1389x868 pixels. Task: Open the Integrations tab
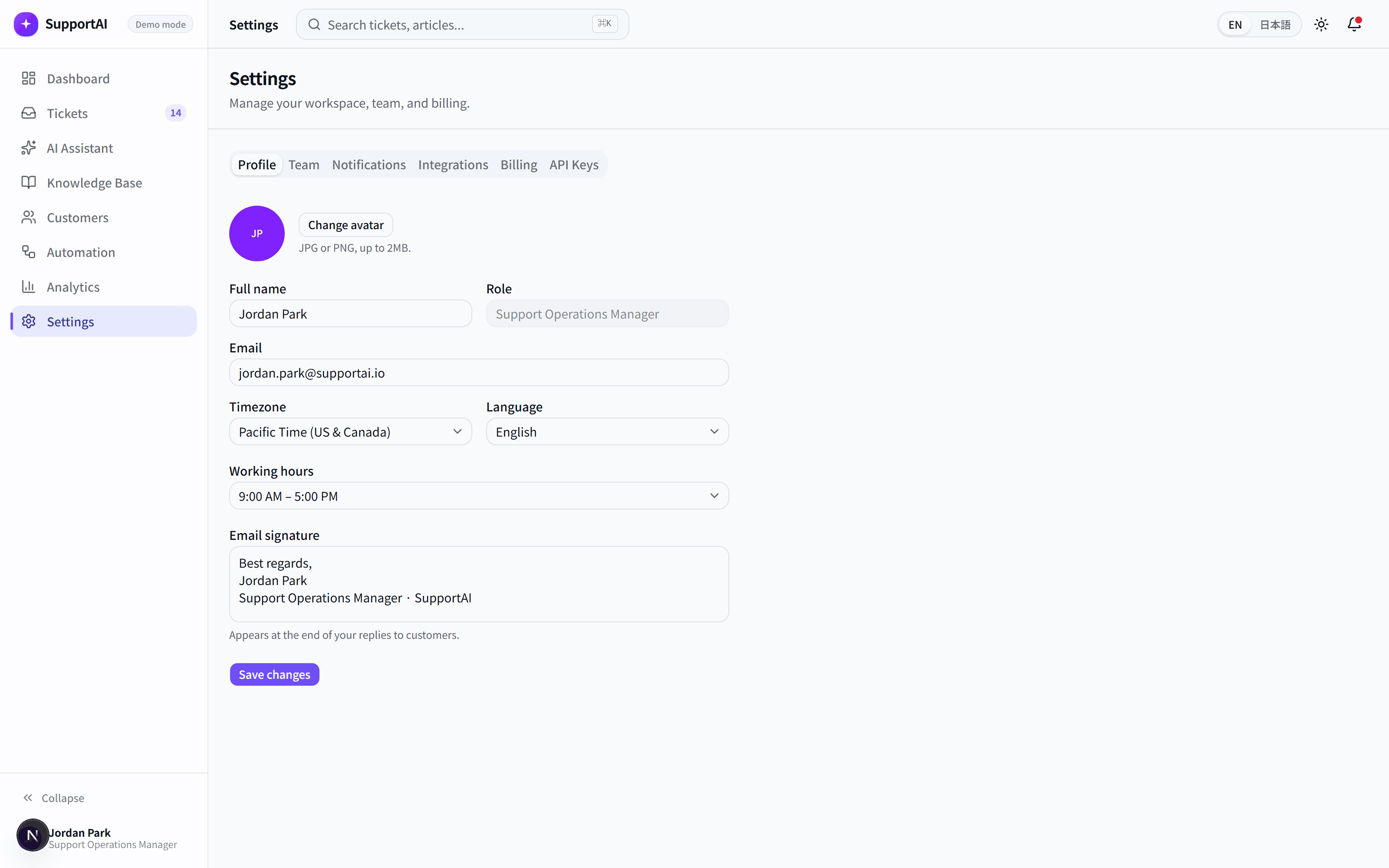coord(453,165)
